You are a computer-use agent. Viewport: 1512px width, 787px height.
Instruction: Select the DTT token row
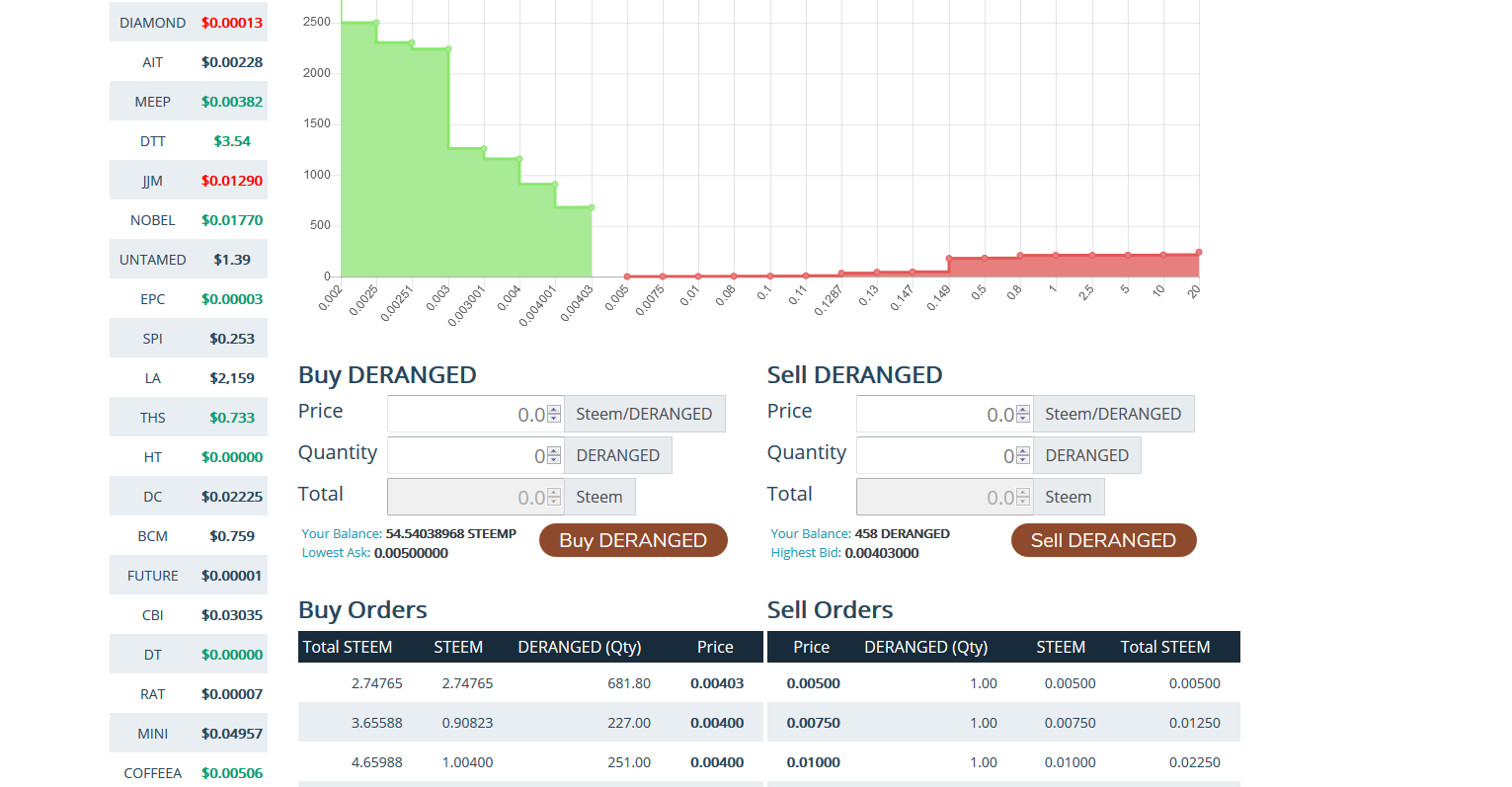click(x=189, y=140)
